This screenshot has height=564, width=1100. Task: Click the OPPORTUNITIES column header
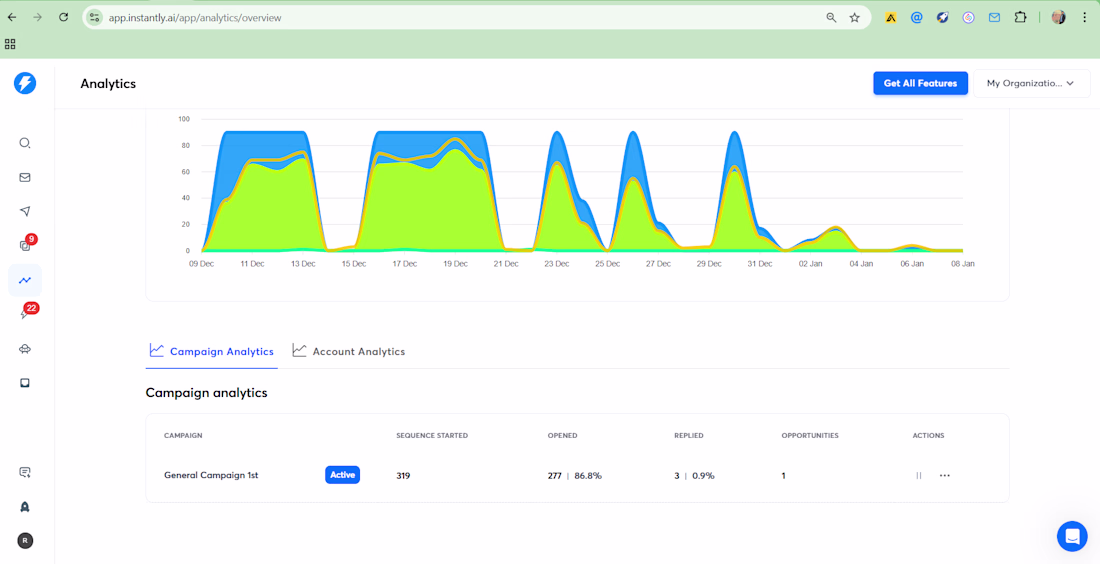(x=810, y=436)
